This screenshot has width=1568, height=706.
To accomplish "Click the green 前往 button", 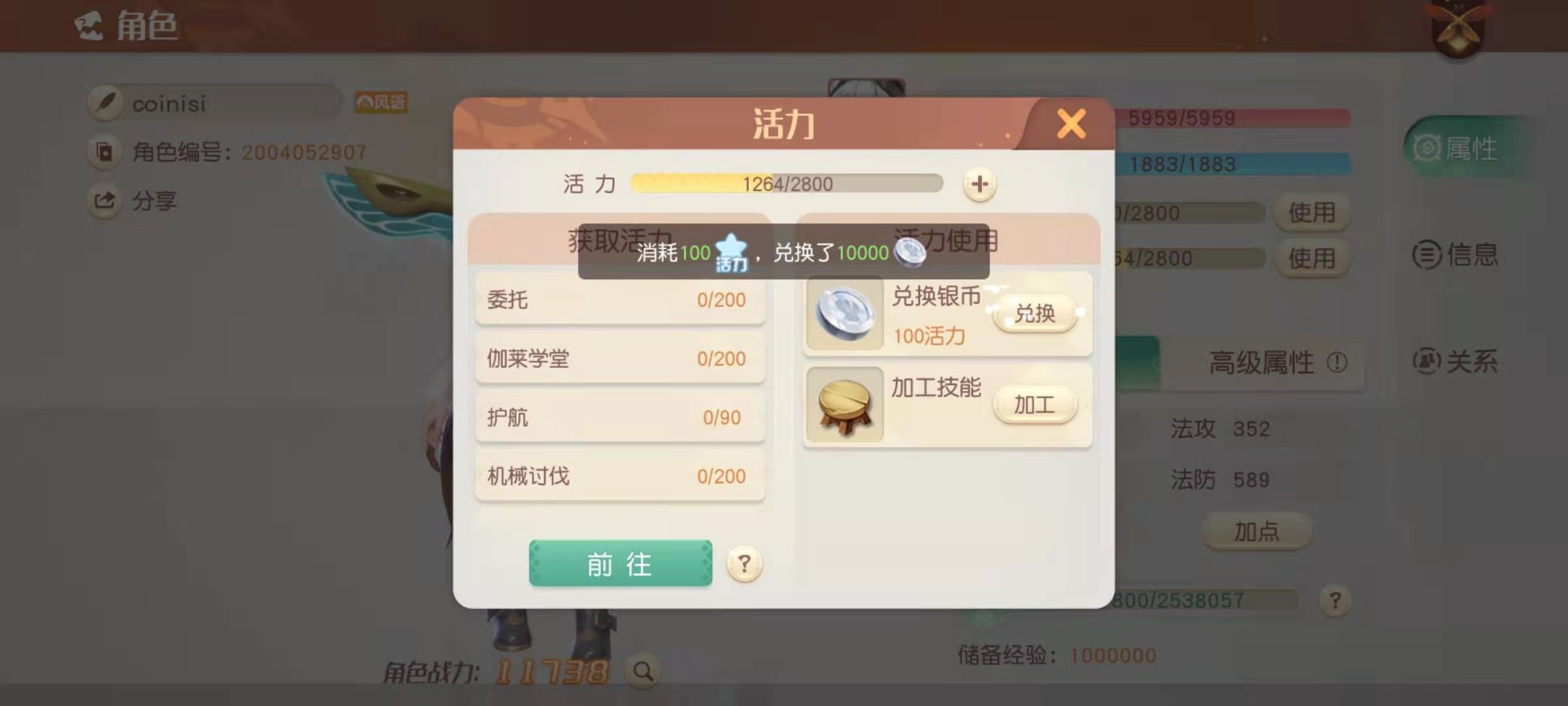I will click(621, 563).
